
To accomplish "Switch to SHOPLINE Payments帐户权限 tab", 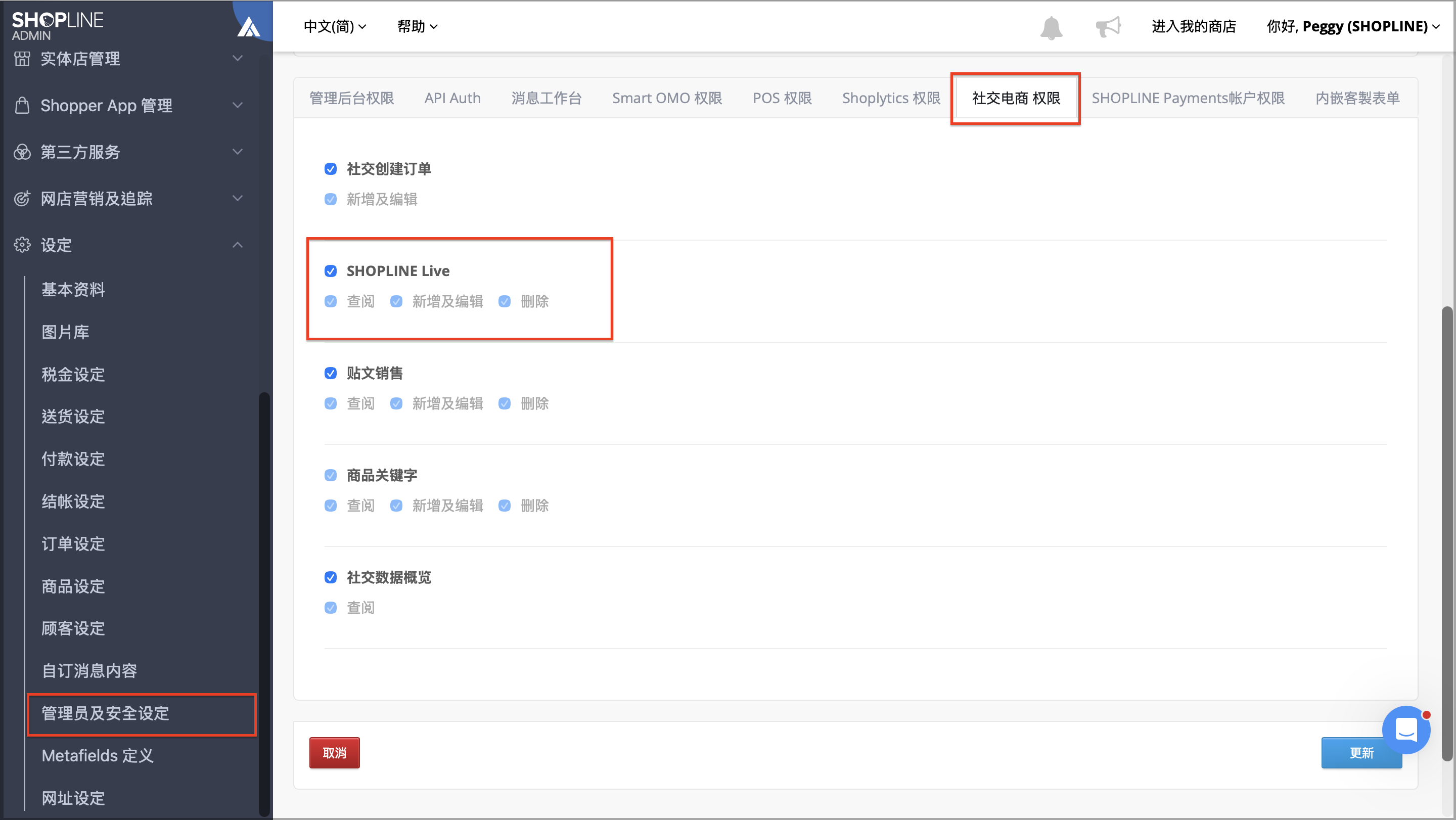I will pos(1188,99).
